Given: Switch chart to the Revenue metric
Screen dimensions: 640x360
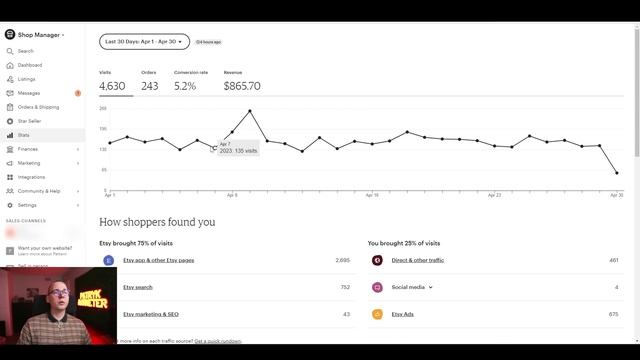Looking at the screenshot, I should click(242, 82).
